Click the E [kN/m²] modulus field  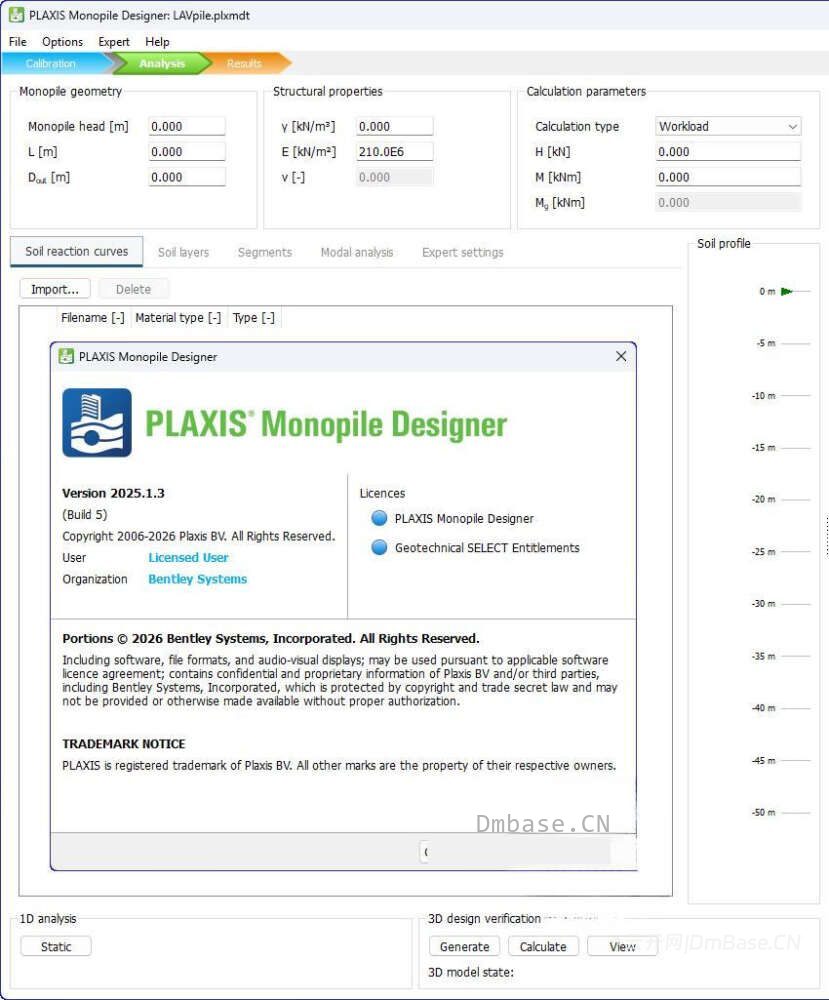pos(395,152)
